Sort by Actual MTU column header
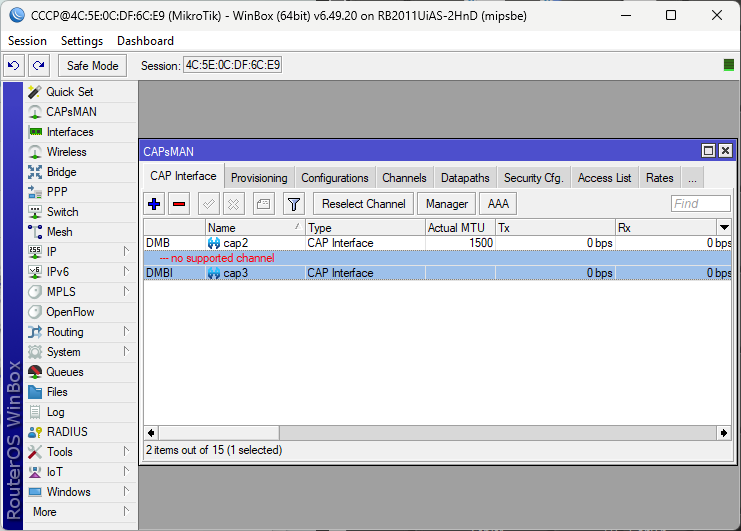The image size is (741, 531). click(460, 228)
